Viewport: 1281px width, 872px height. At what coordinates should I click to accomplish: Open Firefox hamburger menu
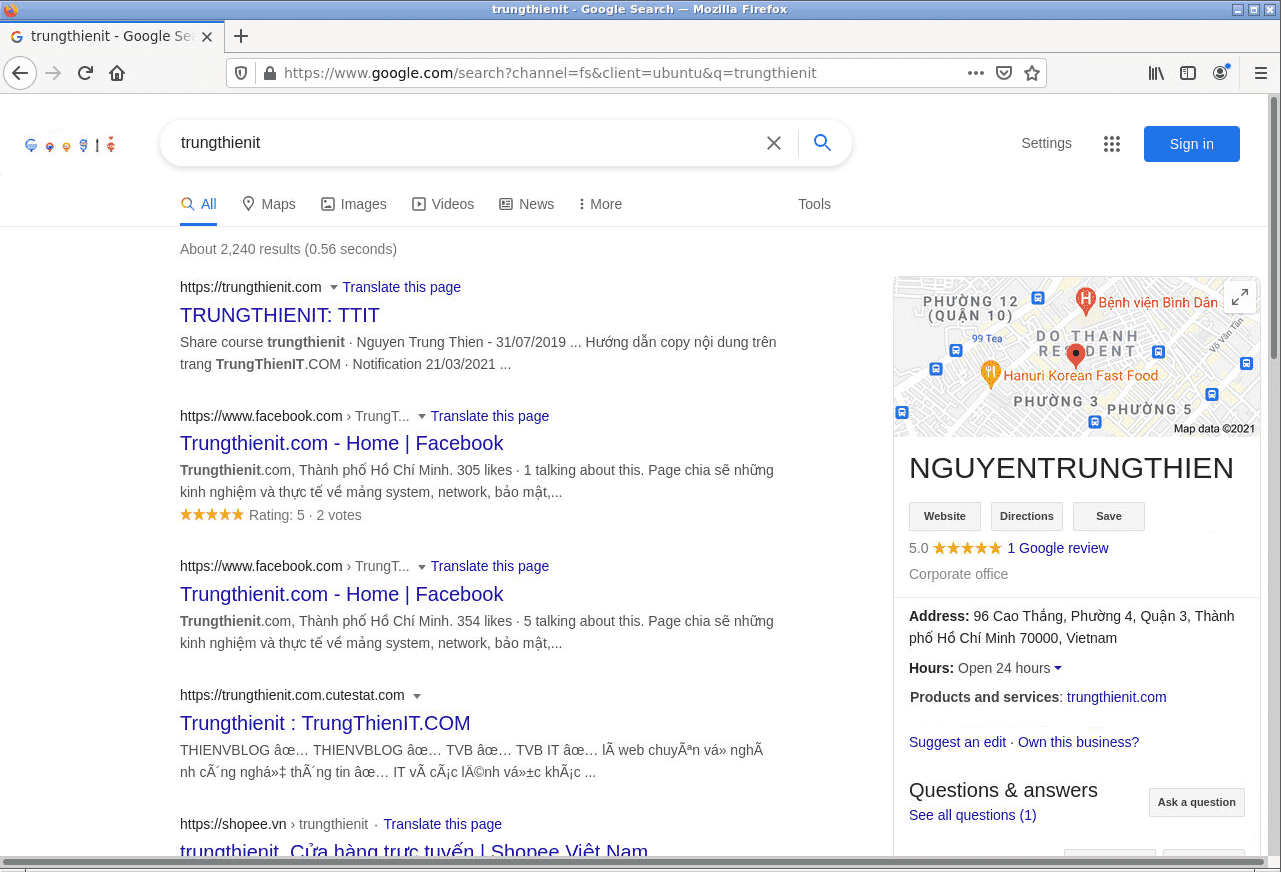(x=1261, y=73)
